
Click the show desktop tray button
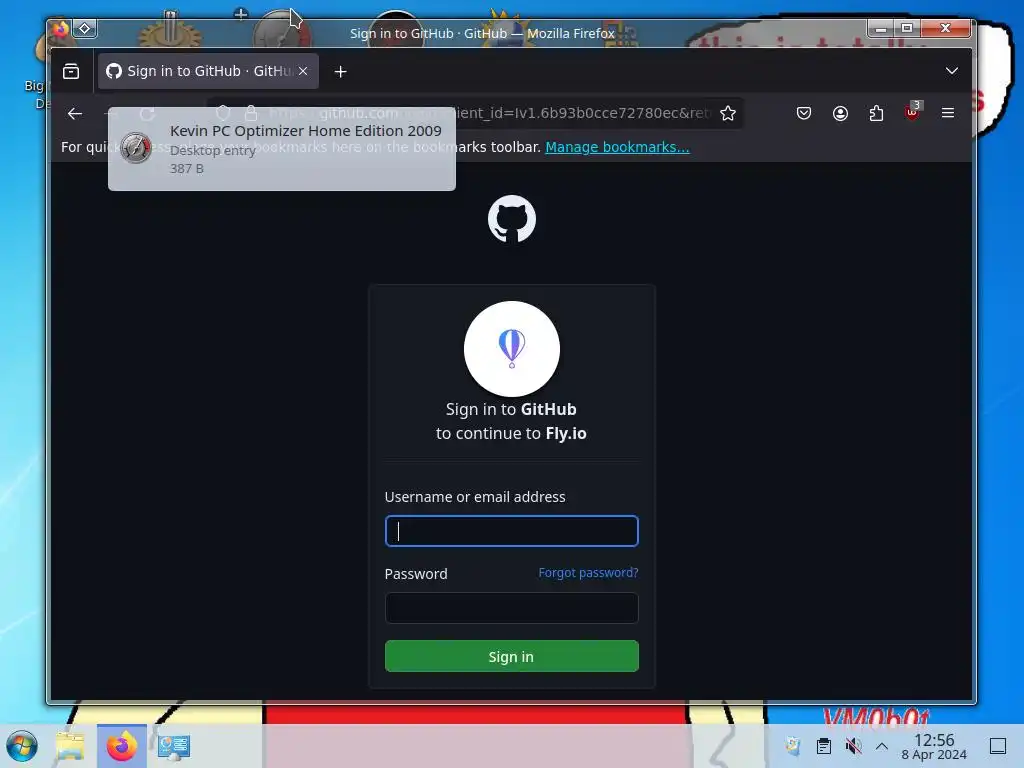[998, 746]
